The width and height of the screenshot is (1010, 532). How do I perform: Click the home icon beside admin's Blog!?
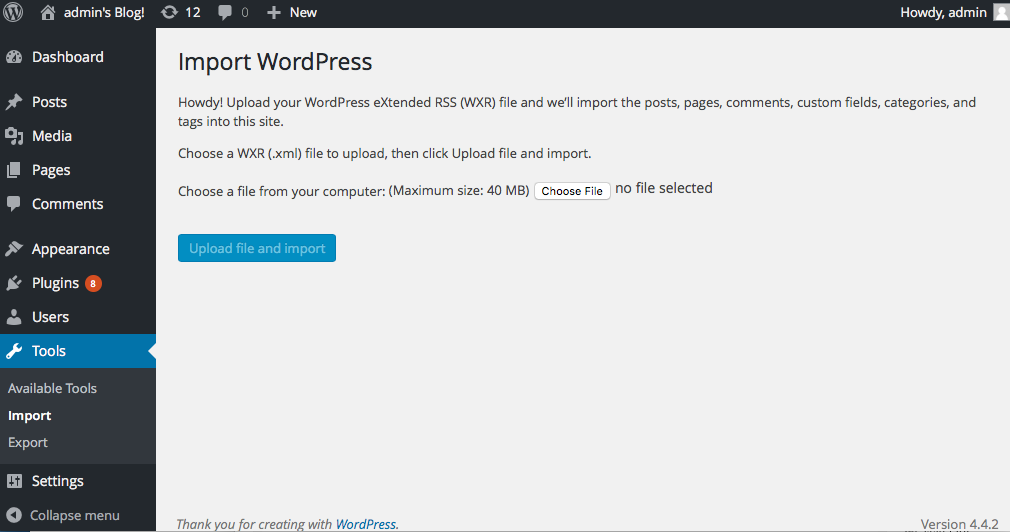[x=48, y=12]
